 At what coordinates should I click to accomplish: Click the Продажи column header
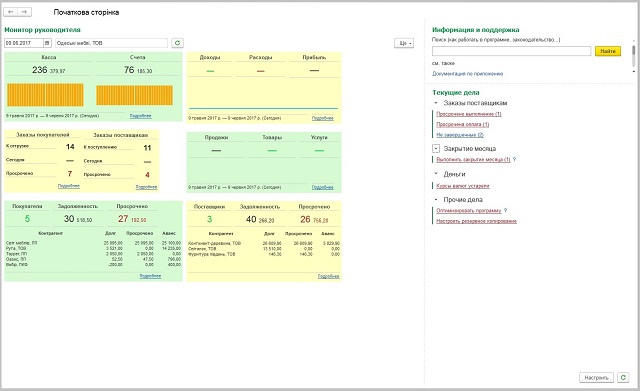[x=216, y=138]
